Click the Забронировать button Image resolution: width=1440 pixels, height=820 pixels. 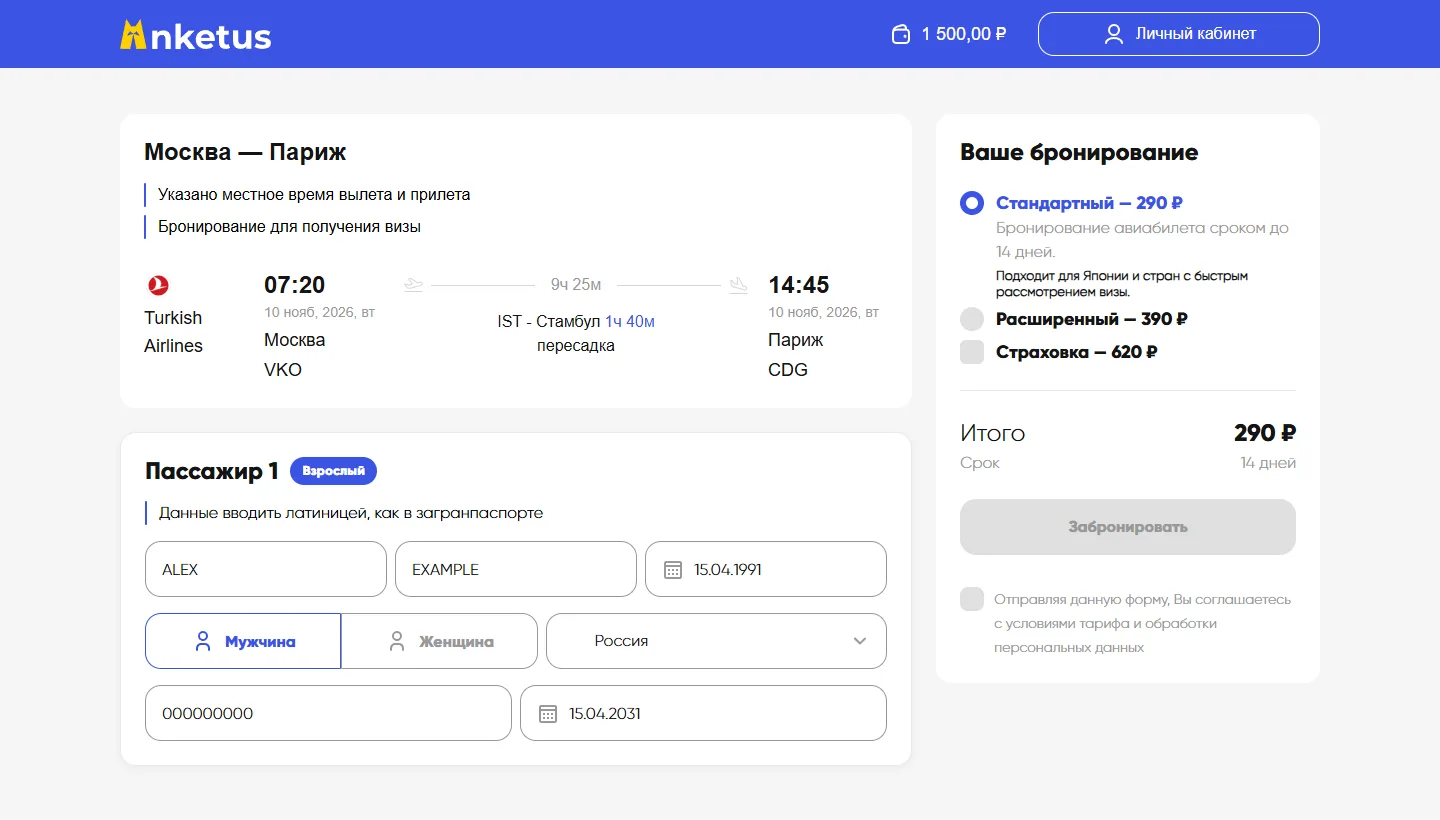pos(1128,527)
